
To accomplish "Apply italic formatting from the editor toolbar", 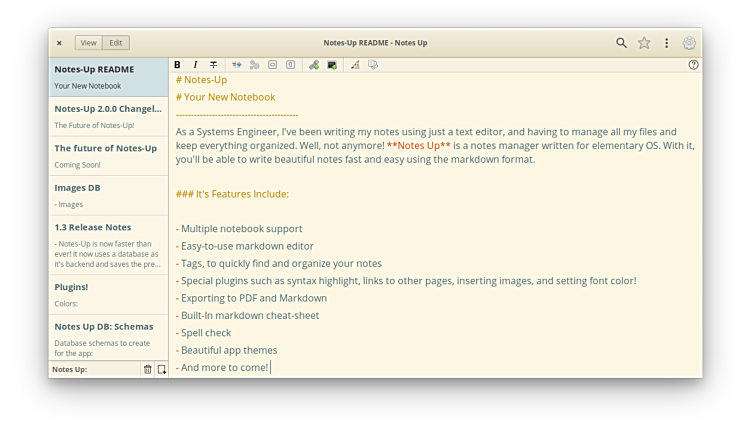I will (x=195, y=65).
